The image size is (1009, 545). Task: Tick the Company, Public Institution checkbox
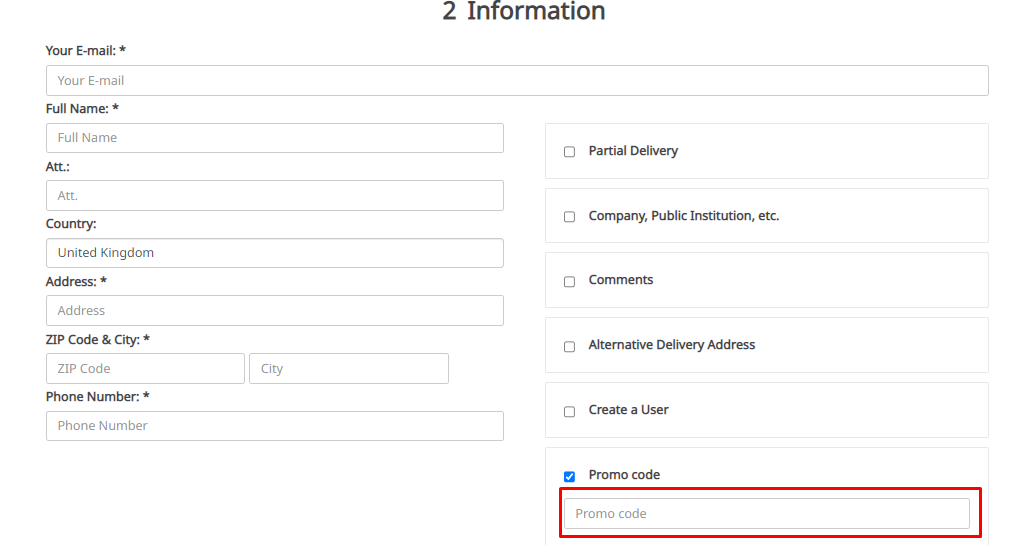(570, 217)
